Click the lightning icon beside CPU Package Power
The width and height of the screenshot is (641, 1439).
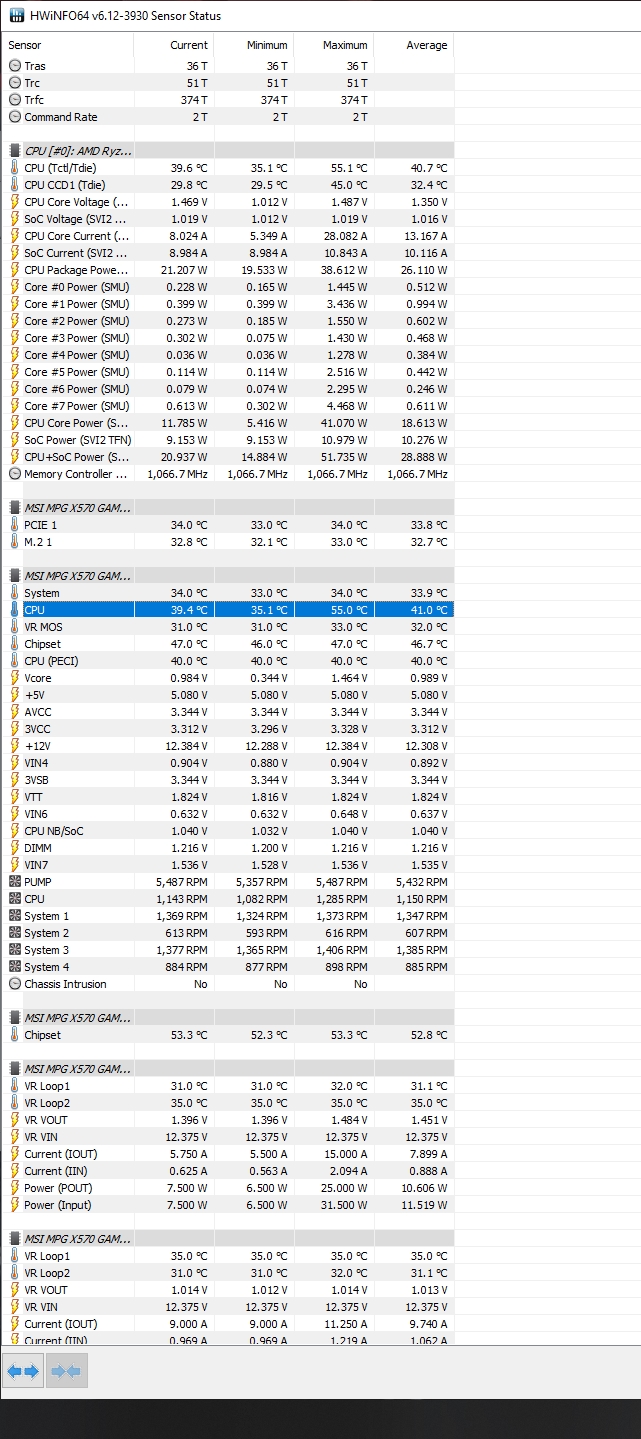14,270
